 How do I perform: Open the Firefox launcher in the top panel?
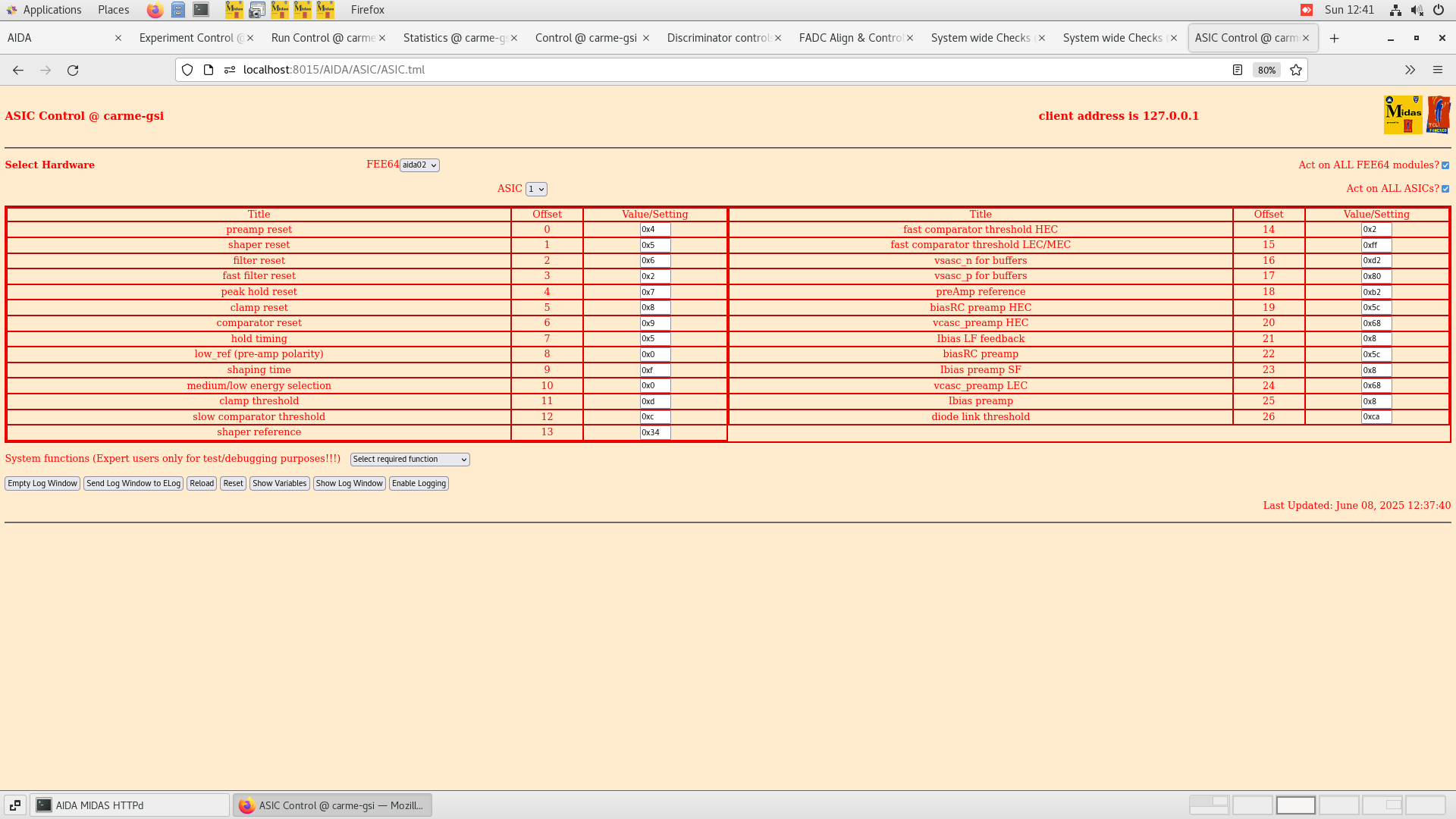click(x=155, y=10)
